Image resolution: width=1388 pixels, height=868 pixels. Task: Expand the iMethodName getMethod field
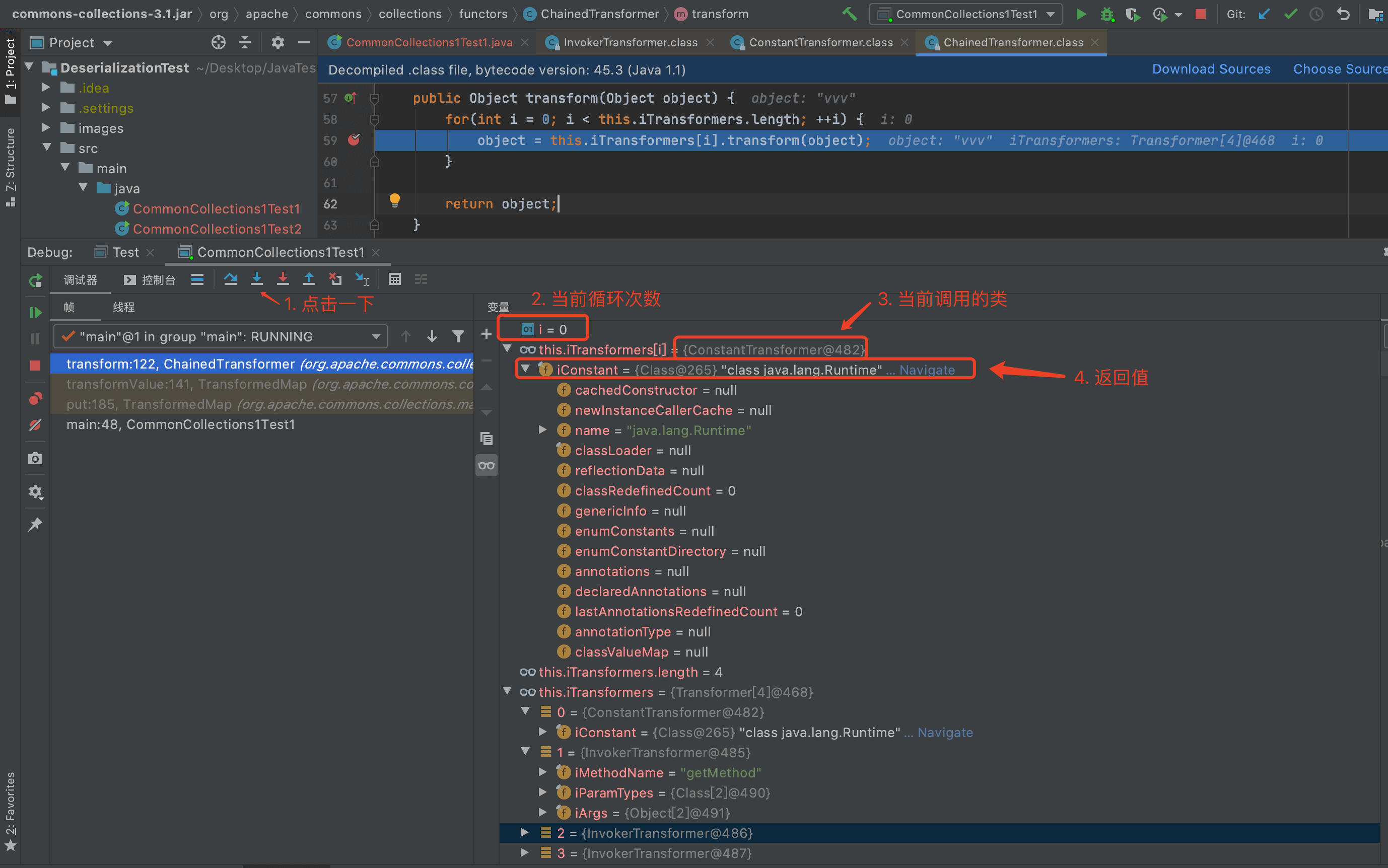[x=542, y=772]
